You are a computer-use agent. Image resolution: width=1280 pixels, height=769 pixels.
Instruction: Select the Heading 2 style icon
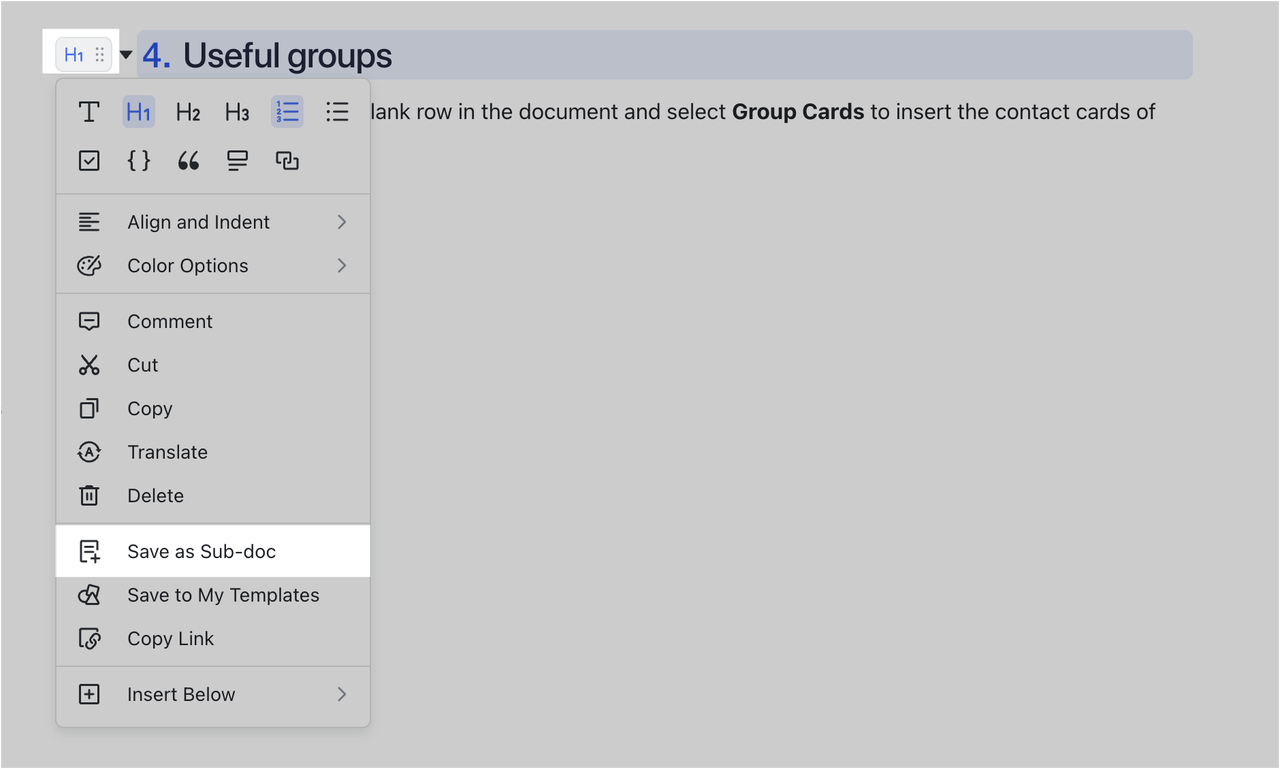coord(187,112)
